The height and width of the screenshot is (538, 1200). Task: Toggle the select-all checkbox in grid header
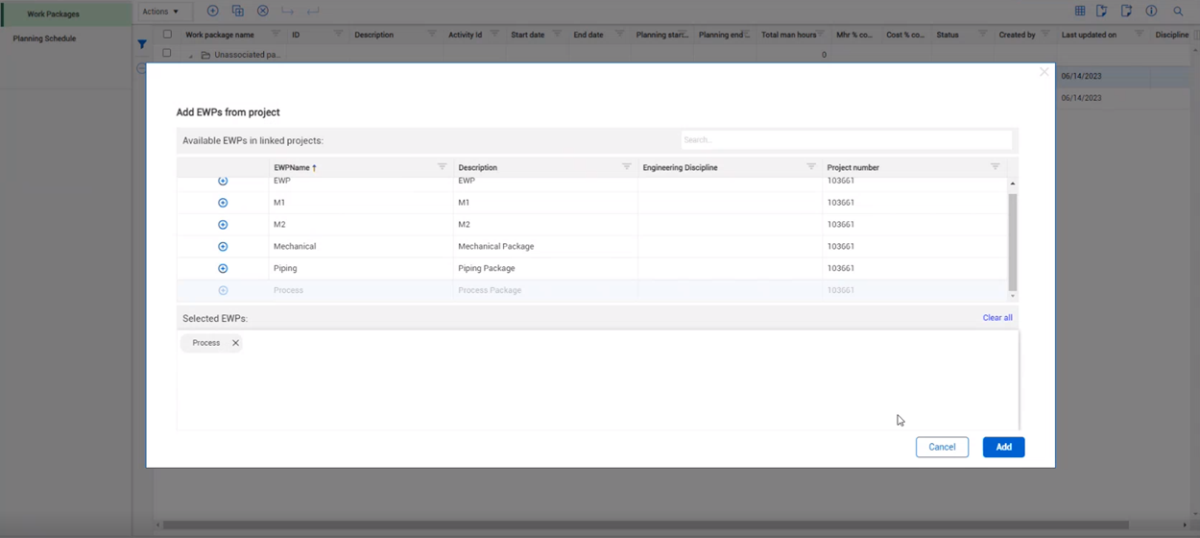(x=167, y=34)
